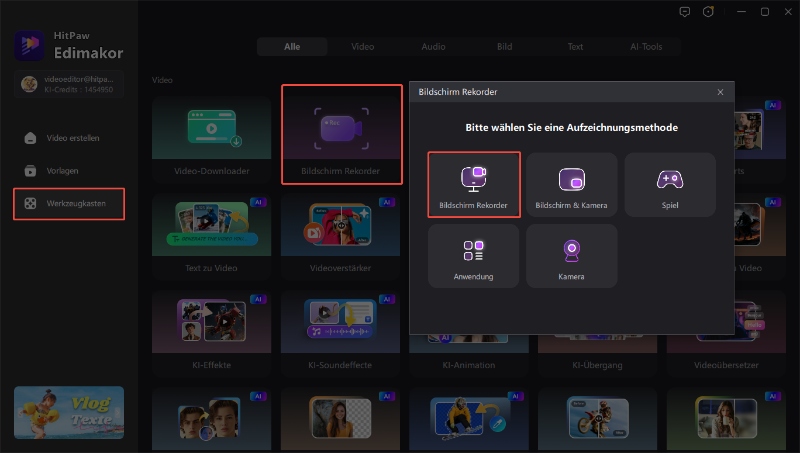Select the Kamera webcam recording option
This screenshot has height=453, width=800.
click(571, 256)
